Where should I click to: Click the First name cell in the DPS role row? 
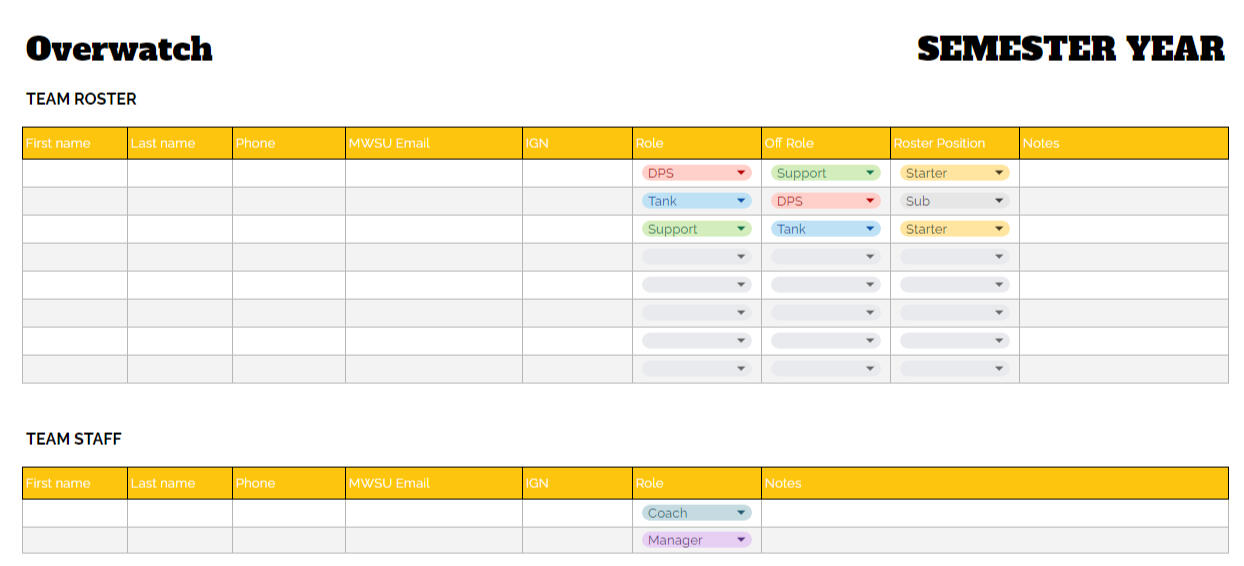[x=75, y=173]
